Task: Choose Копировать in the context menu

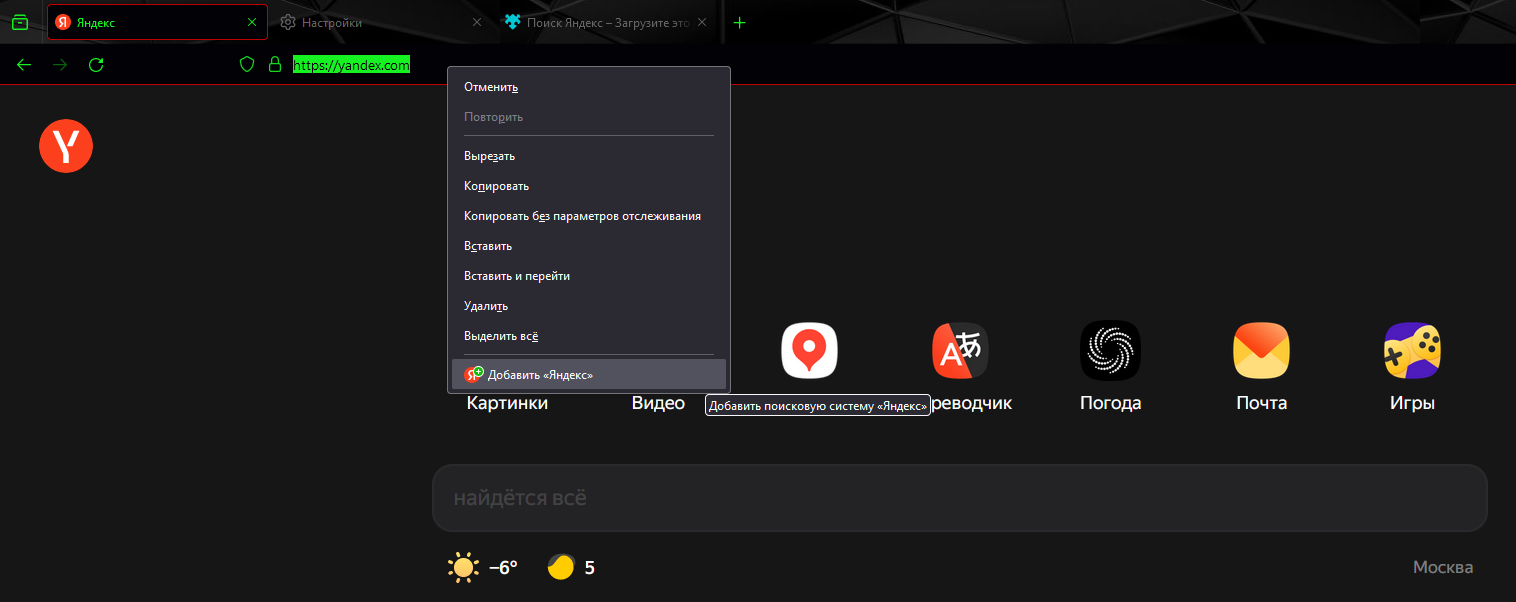Action: 589,186
